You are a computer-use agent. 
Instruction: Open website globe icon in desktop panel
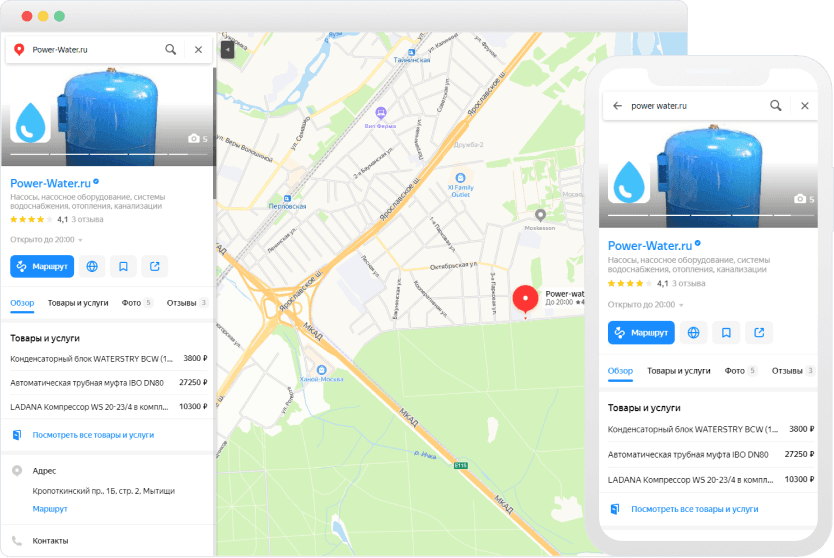pos(92,266)
